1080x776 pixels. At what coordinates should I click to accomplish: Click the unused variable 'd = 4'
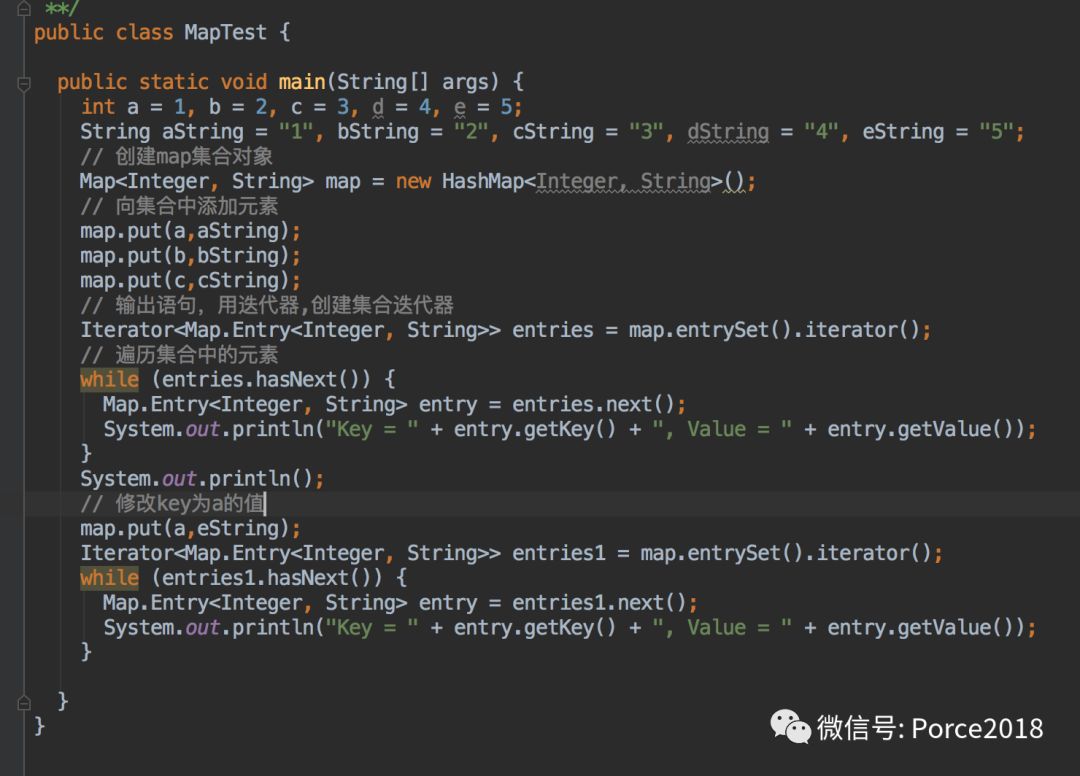[x=402, y=107]
